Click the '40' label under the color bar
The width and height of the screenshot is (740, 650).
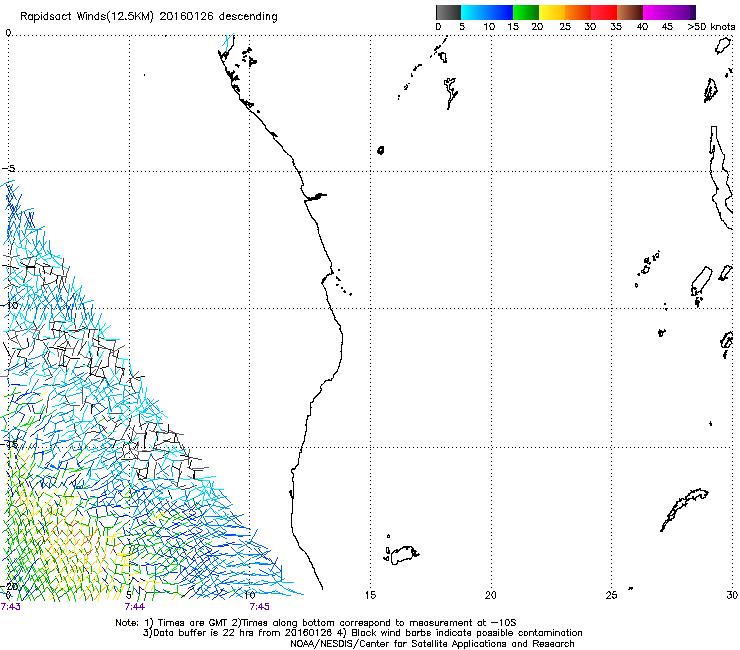pyautogui.click(x=642, y=27)
